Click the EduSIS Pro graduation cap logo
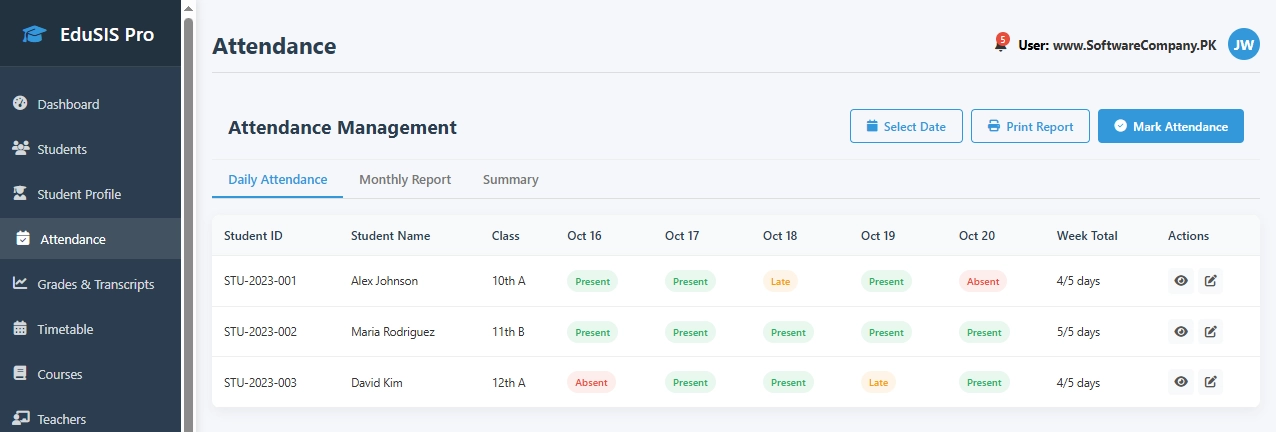The image size is (1276, 432). pos(35,35)
